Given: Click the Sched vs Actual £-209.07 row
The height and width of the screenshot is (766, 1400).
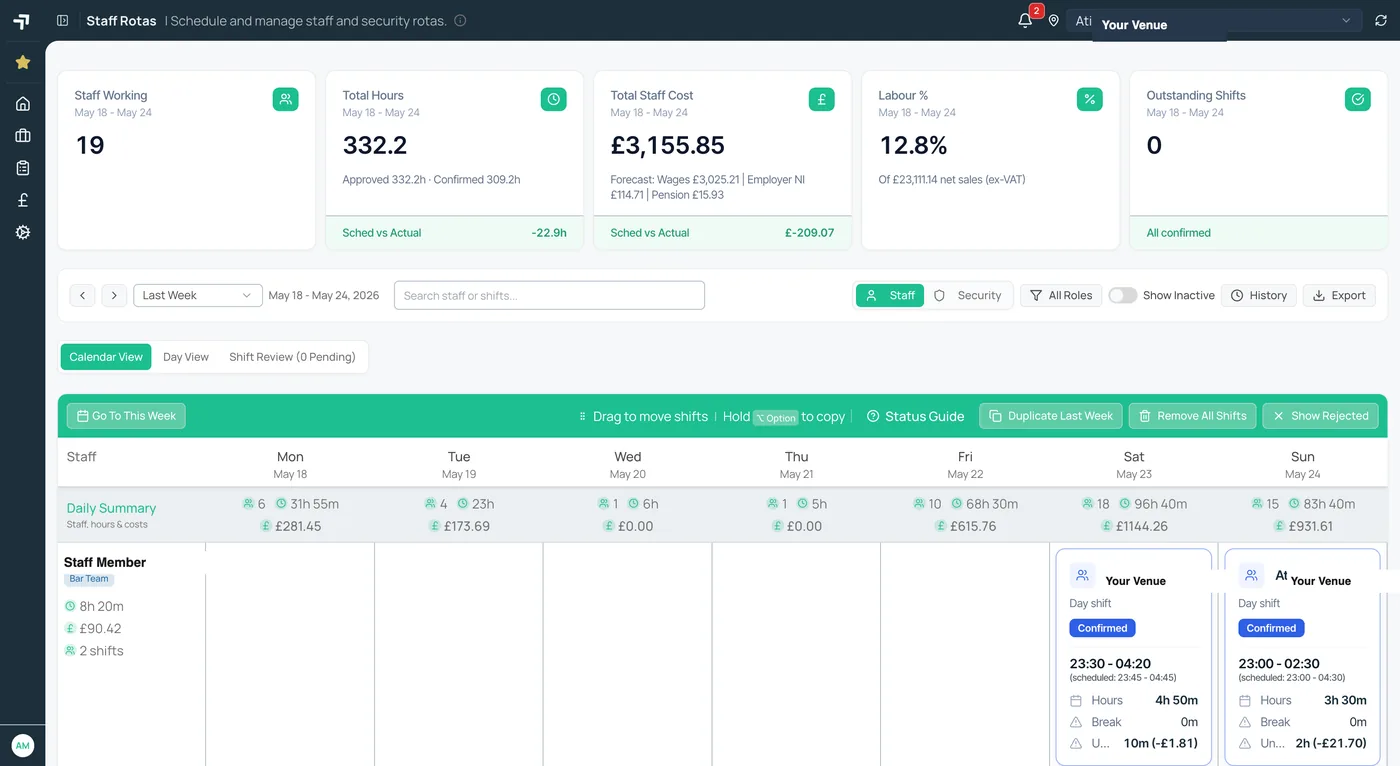Looking at the screenshot, I should click(723, 233).
